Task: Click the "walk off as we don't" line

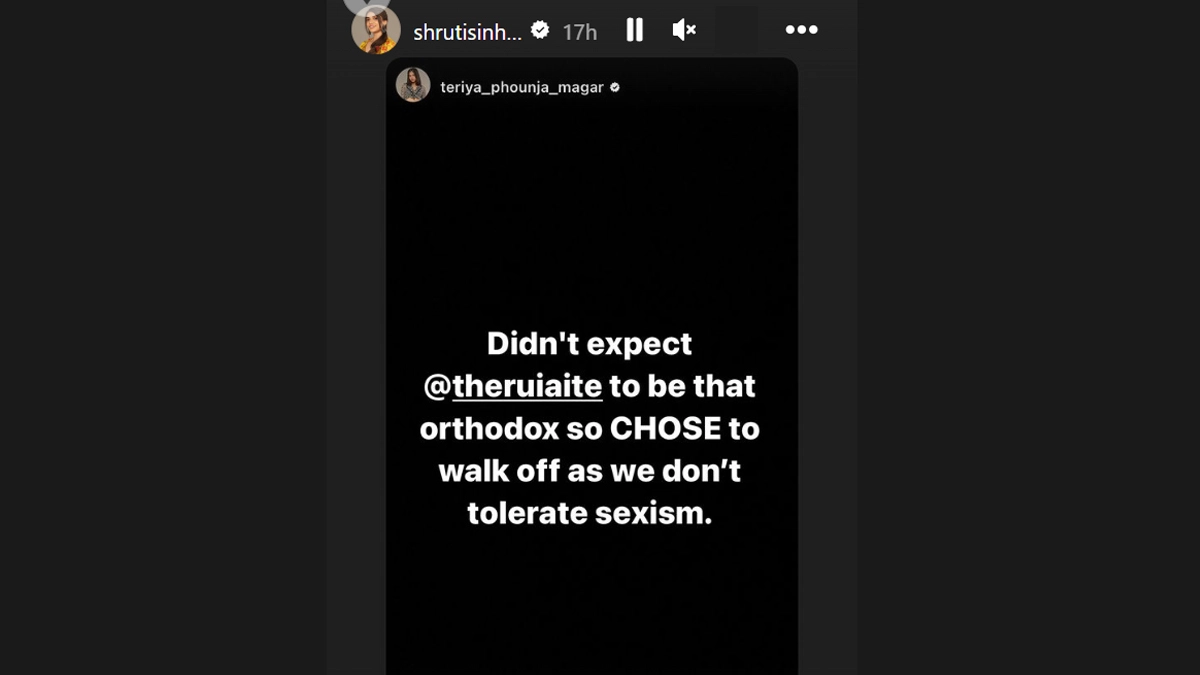Action: point(589,470)
